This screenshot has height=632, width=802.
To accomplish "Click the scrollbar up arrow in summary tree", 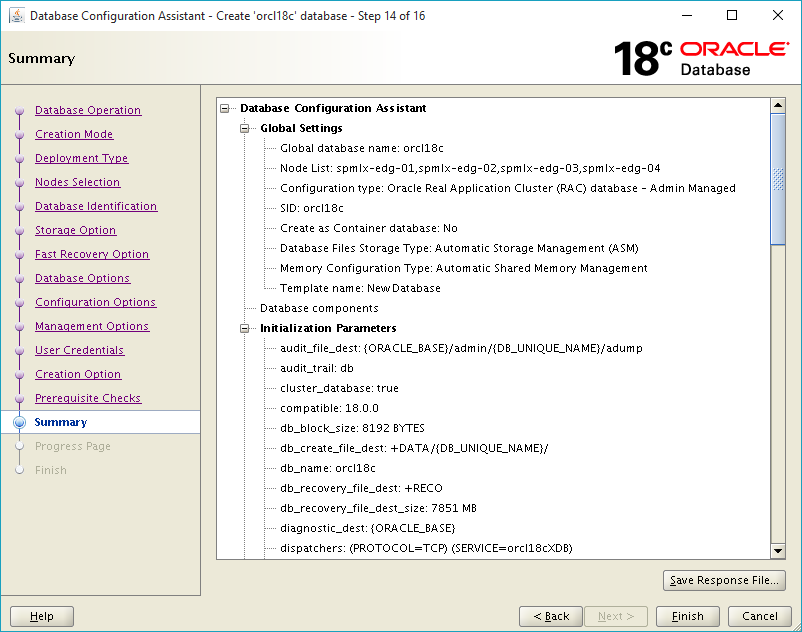I will coord(778,106).
